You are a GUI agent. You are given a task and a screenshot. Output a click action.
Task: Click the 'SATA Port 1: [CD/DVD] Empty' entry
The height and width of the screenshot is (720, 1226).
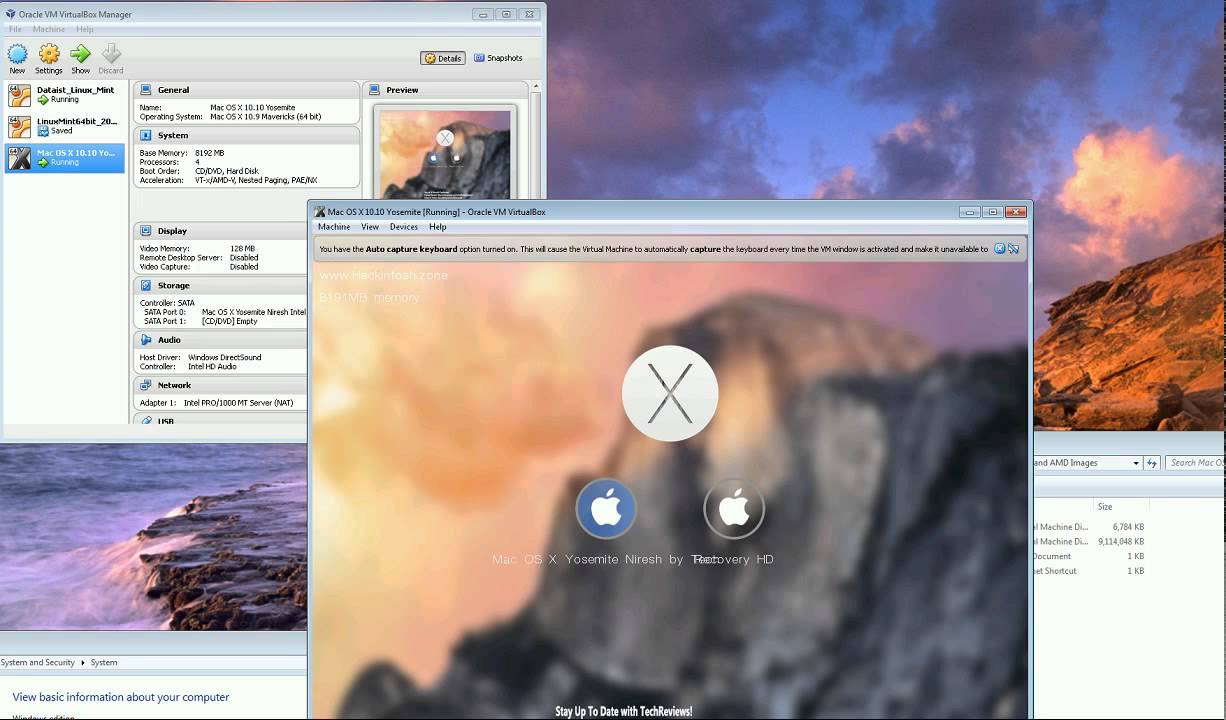click(201, 321)
